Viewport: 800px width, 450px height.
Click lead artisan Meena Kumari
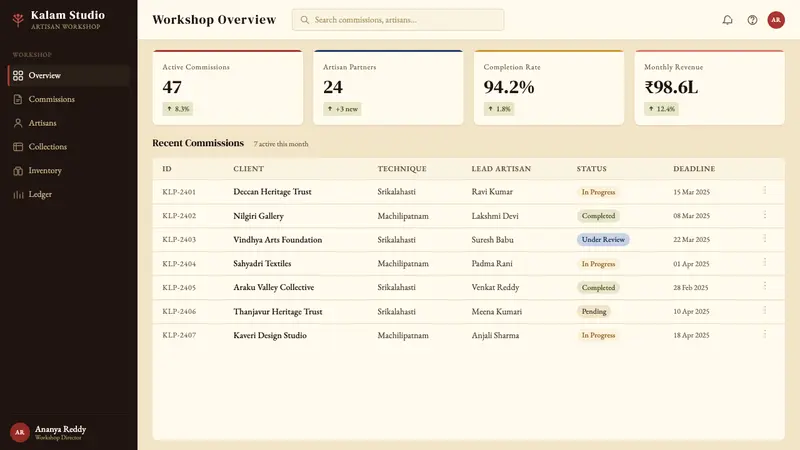[x=496, y=311]
